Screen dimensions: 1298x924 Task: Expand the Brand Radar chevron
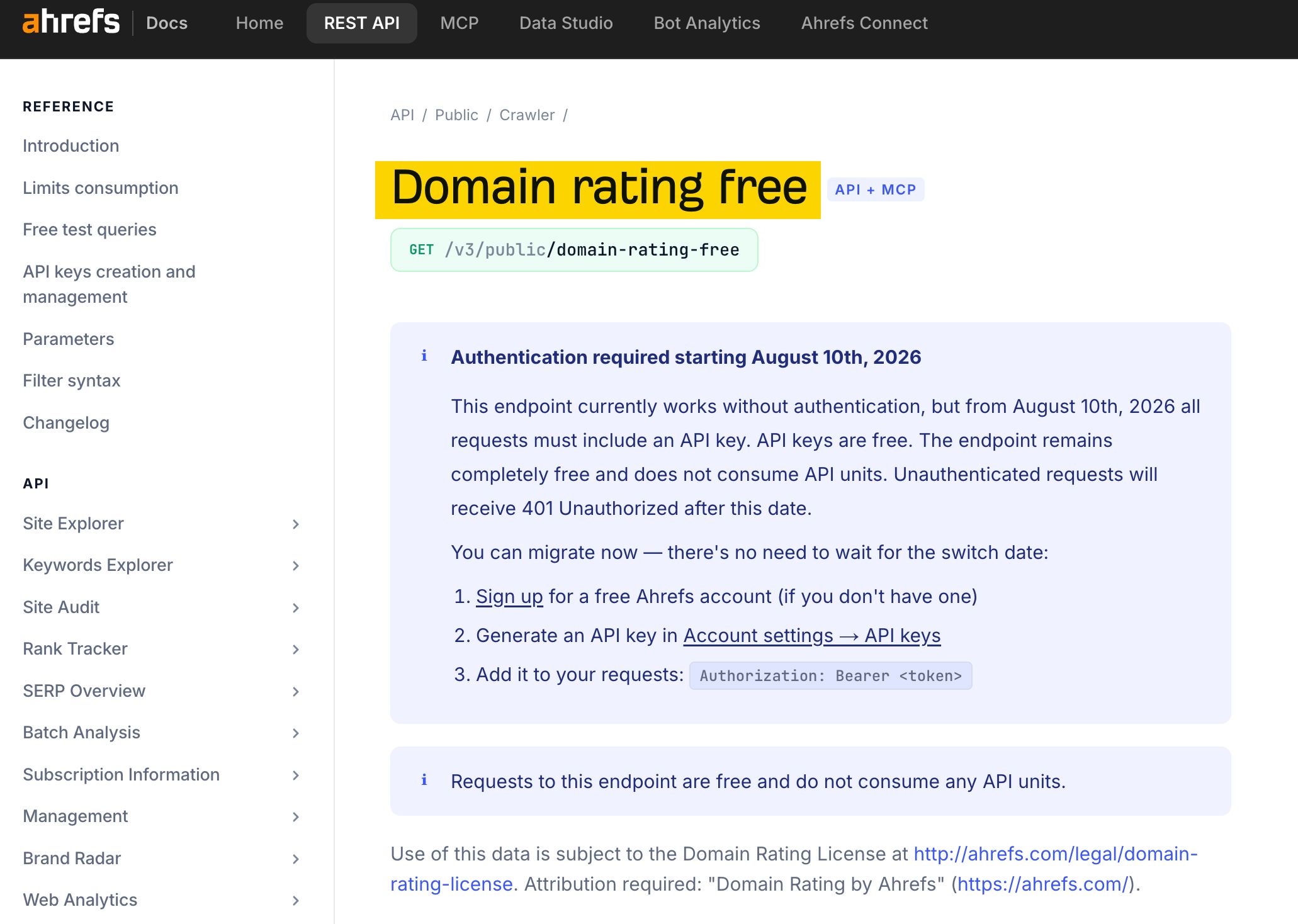coord(295,859)
